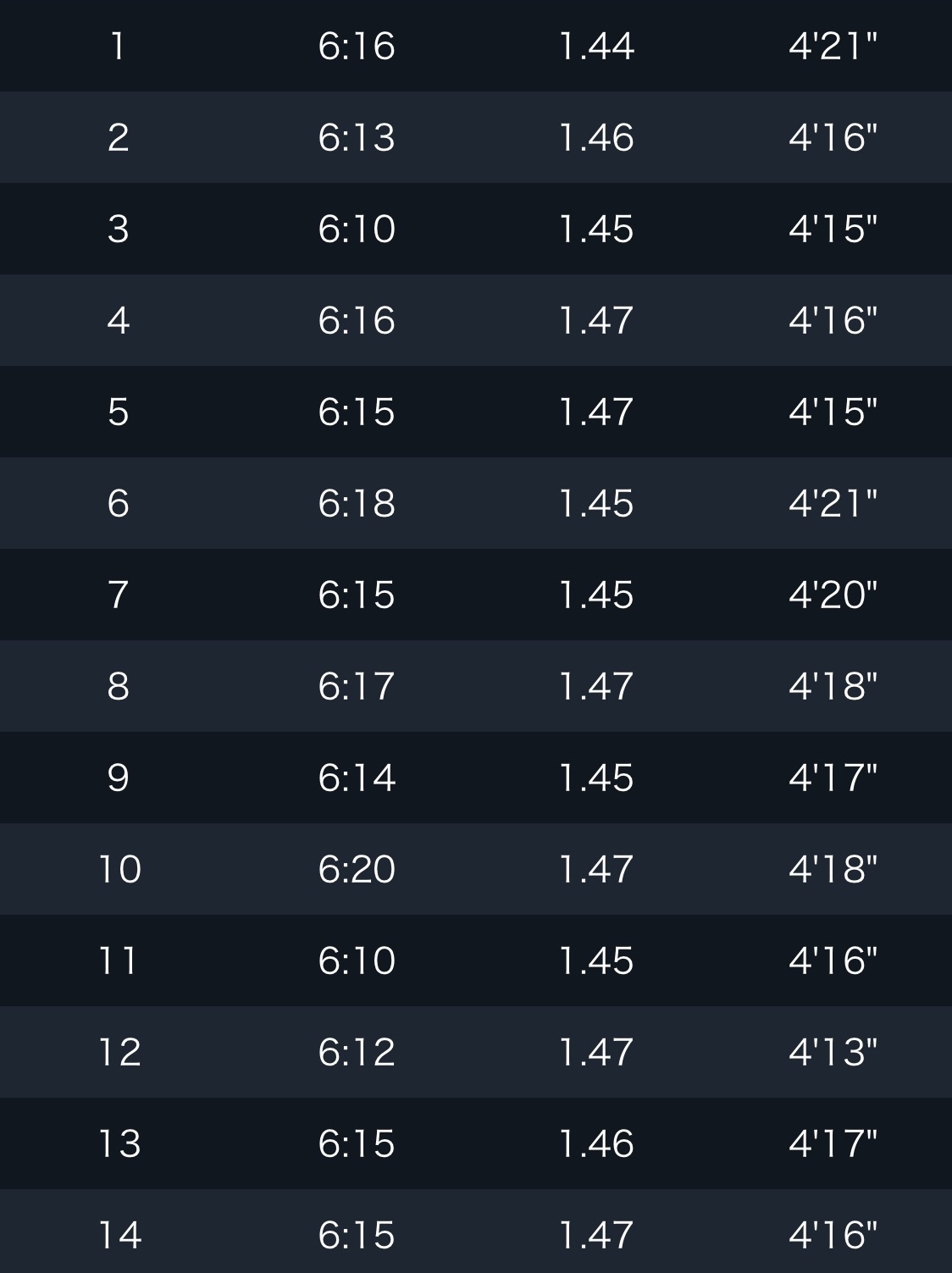The height and width of the screenshot is (1273, 952).
Task: Click lap 3 time 6:10
Action: tap(357, 229)
